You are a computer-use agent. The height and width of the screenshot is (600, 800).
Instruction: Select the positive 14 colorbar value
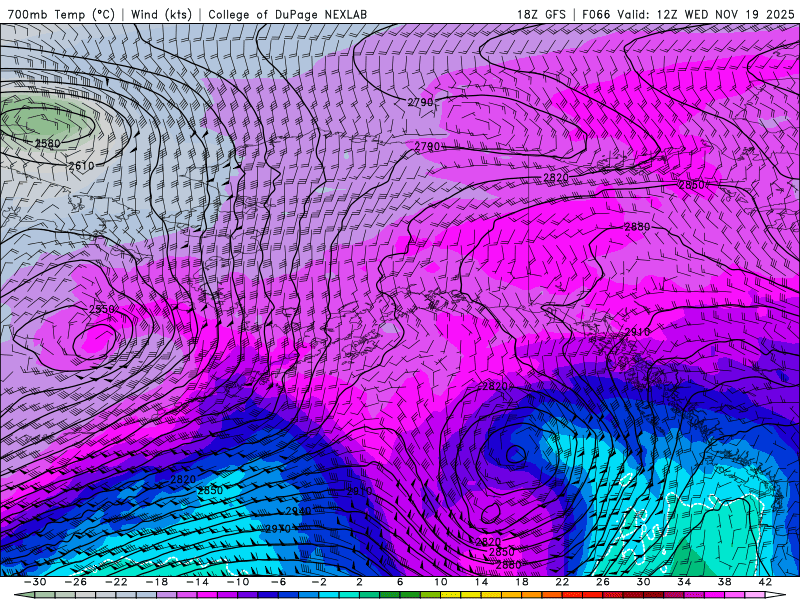click(x=481, y=582)
